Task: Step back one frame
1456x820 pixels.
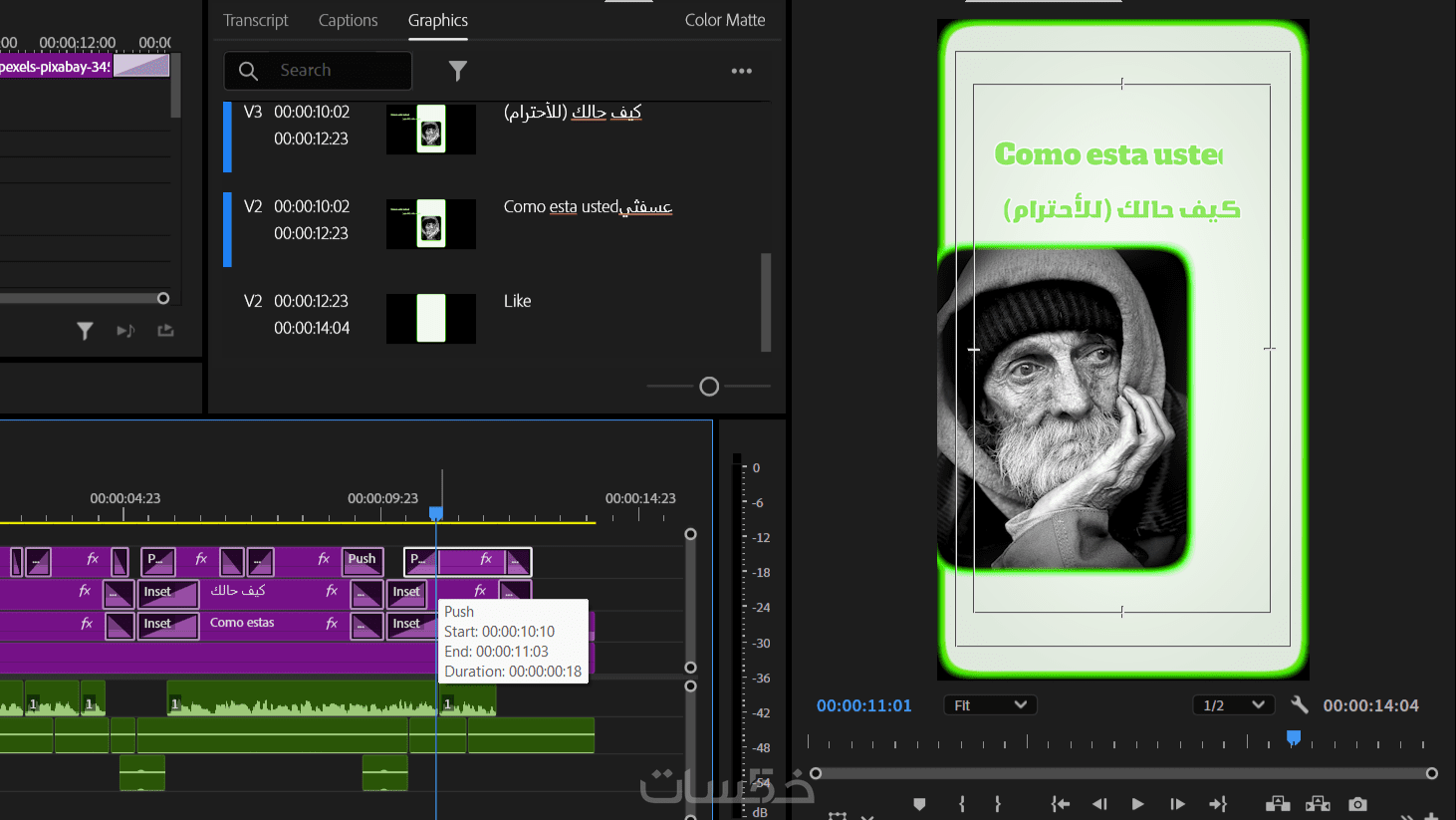Action: [1099, 804]
